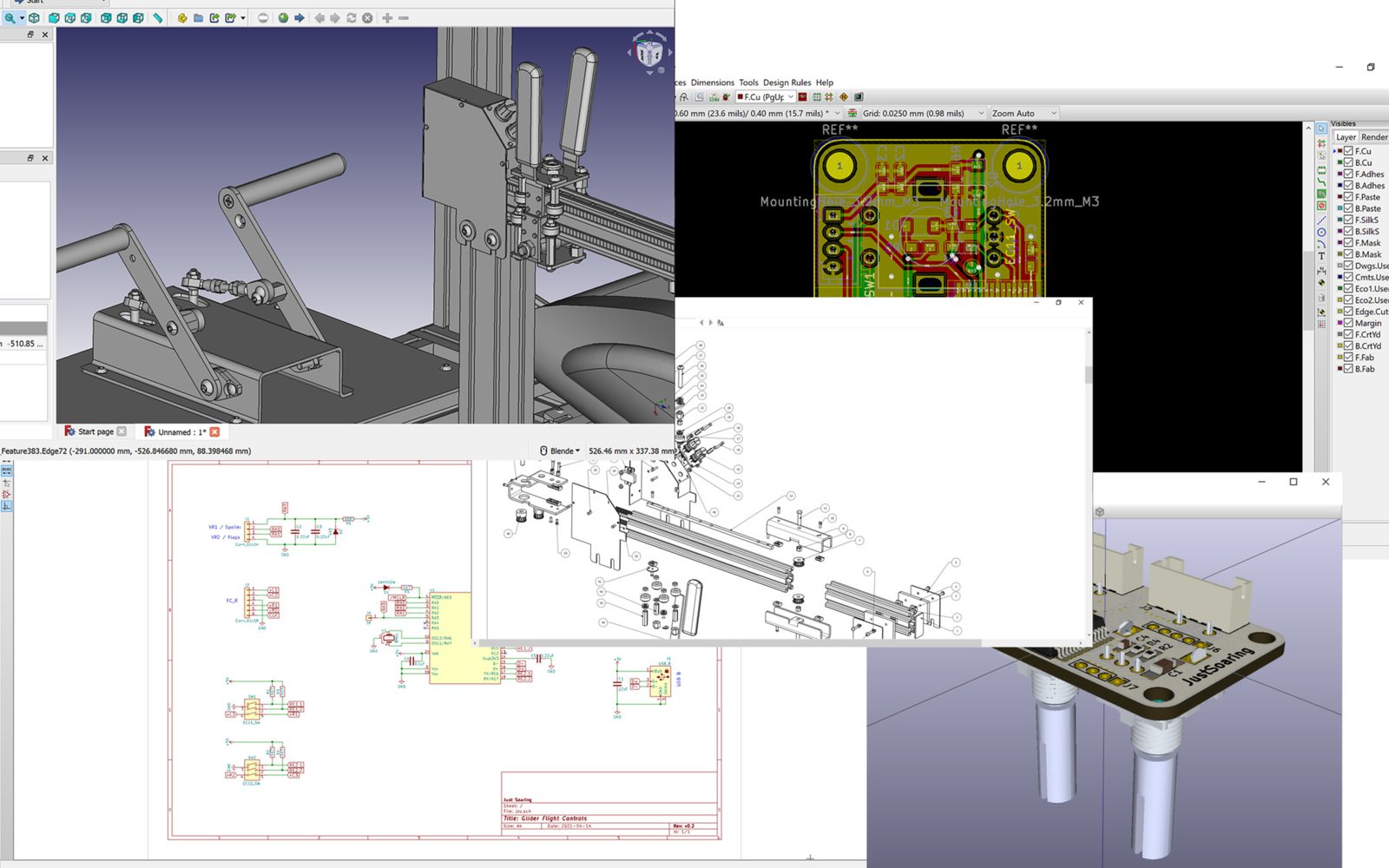The height and width of the screenshot is (868, 1389).
Task: Select FreeCAD isometric view cube icon
Action: click(34, 17)
